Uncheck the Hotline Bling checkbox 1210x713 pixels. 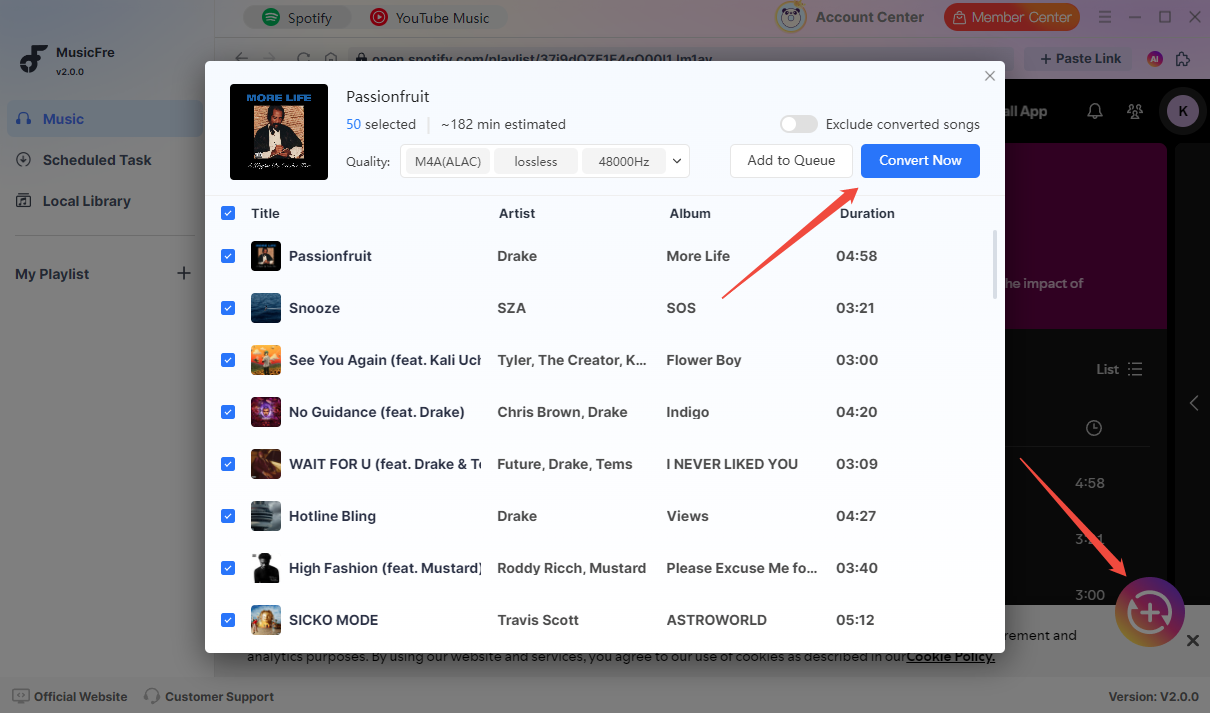(x=228, y=516)
